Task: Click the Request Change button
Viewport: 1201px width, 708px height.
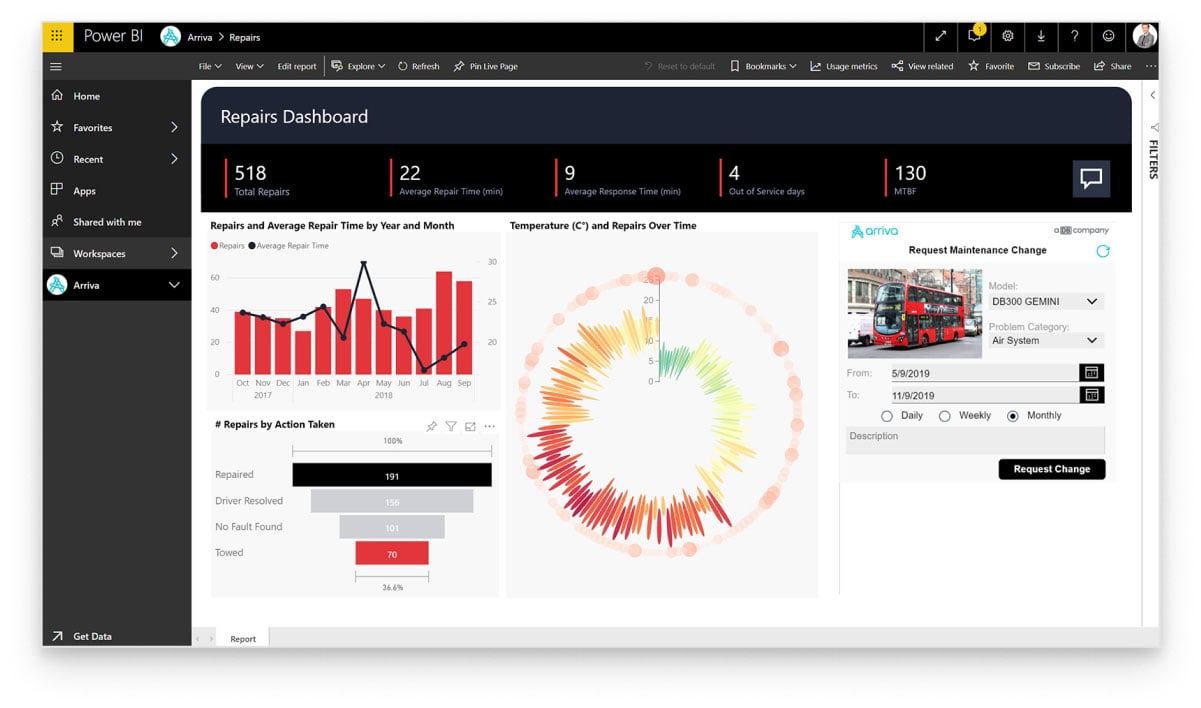Action: (x=1051, y=469)
